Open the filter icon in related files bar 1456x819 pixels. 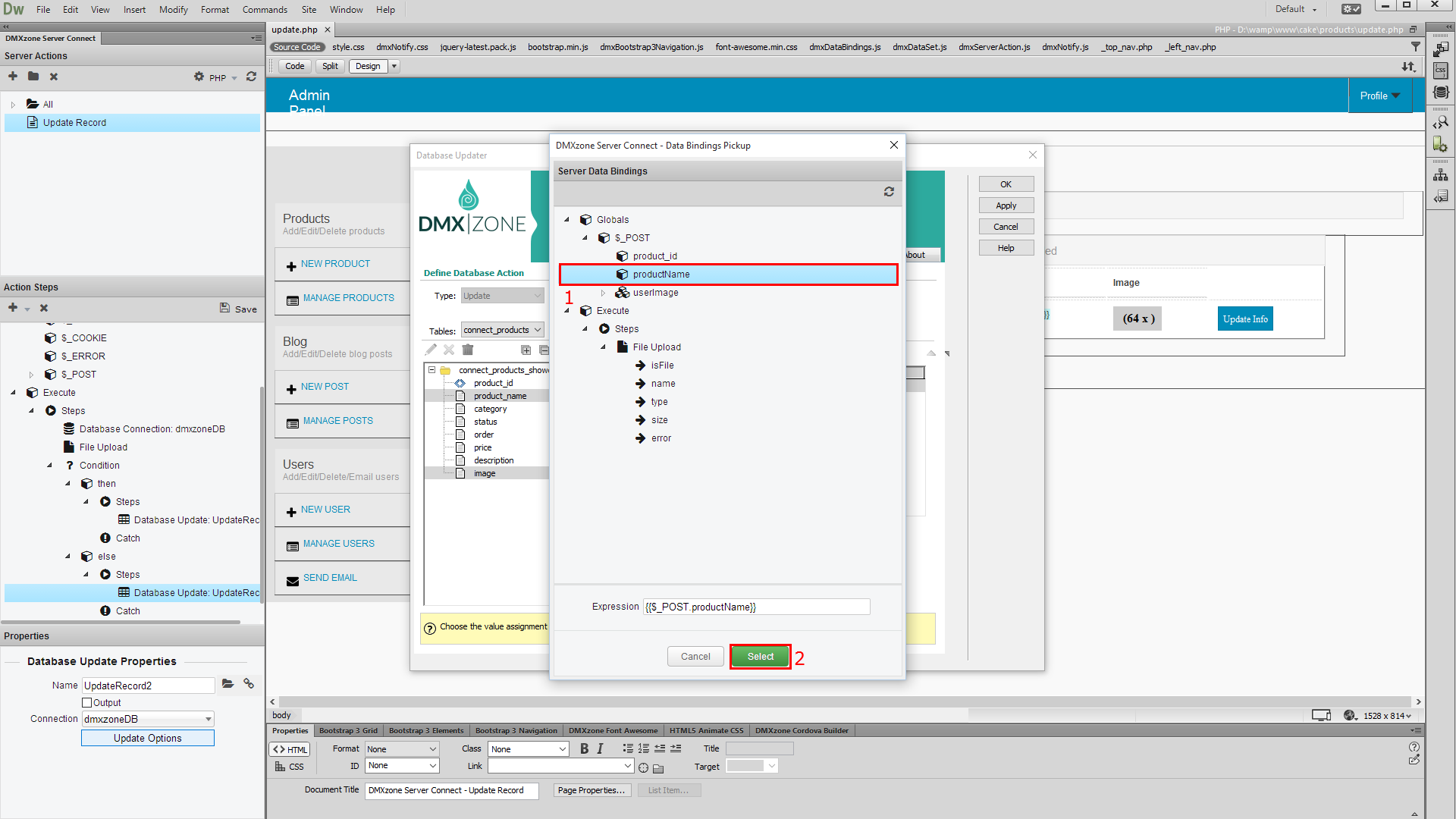[x=1415, y=47]
